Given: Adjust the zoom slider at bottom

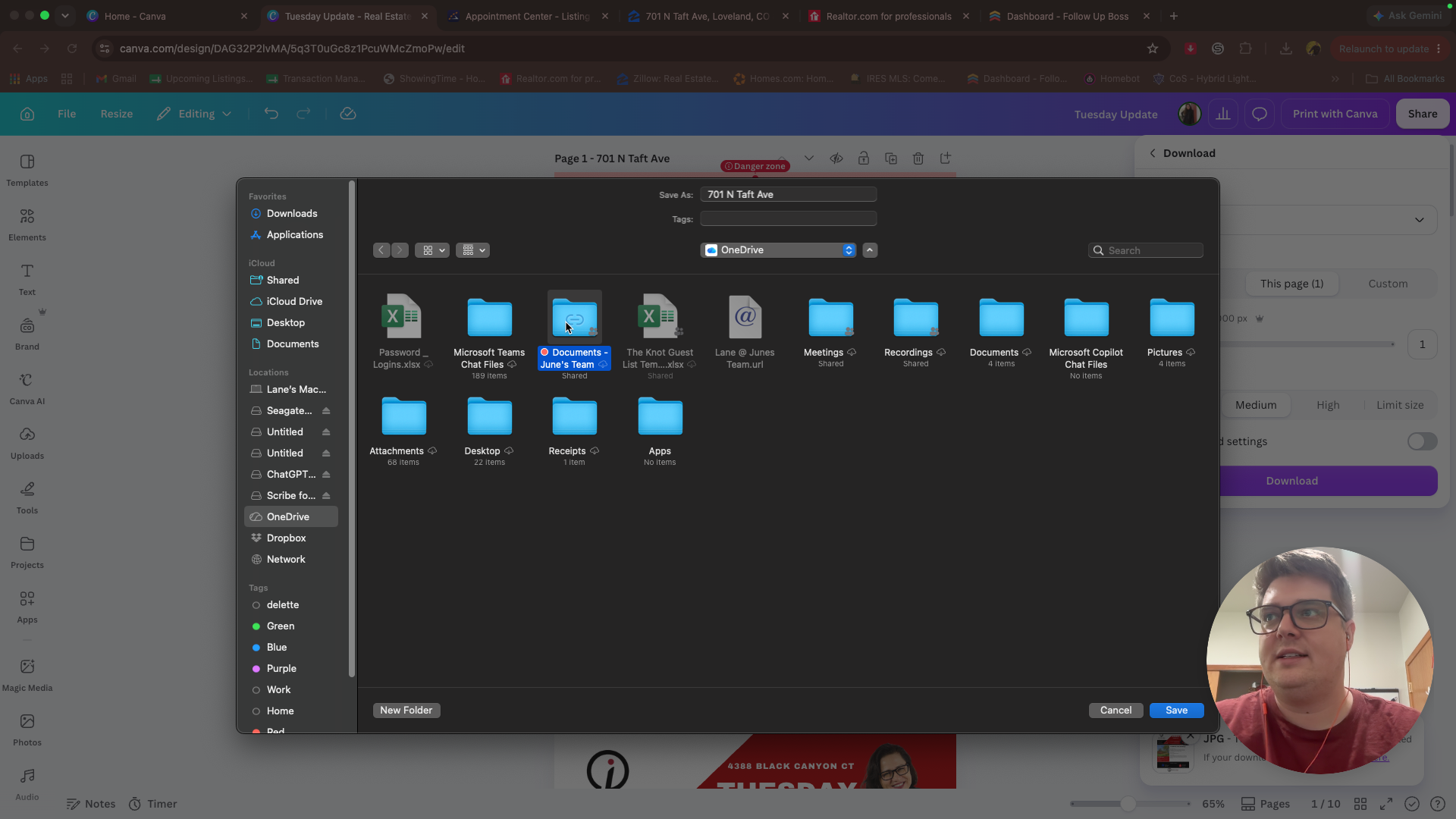Looking at the screenshot, I should [1128, 804].
